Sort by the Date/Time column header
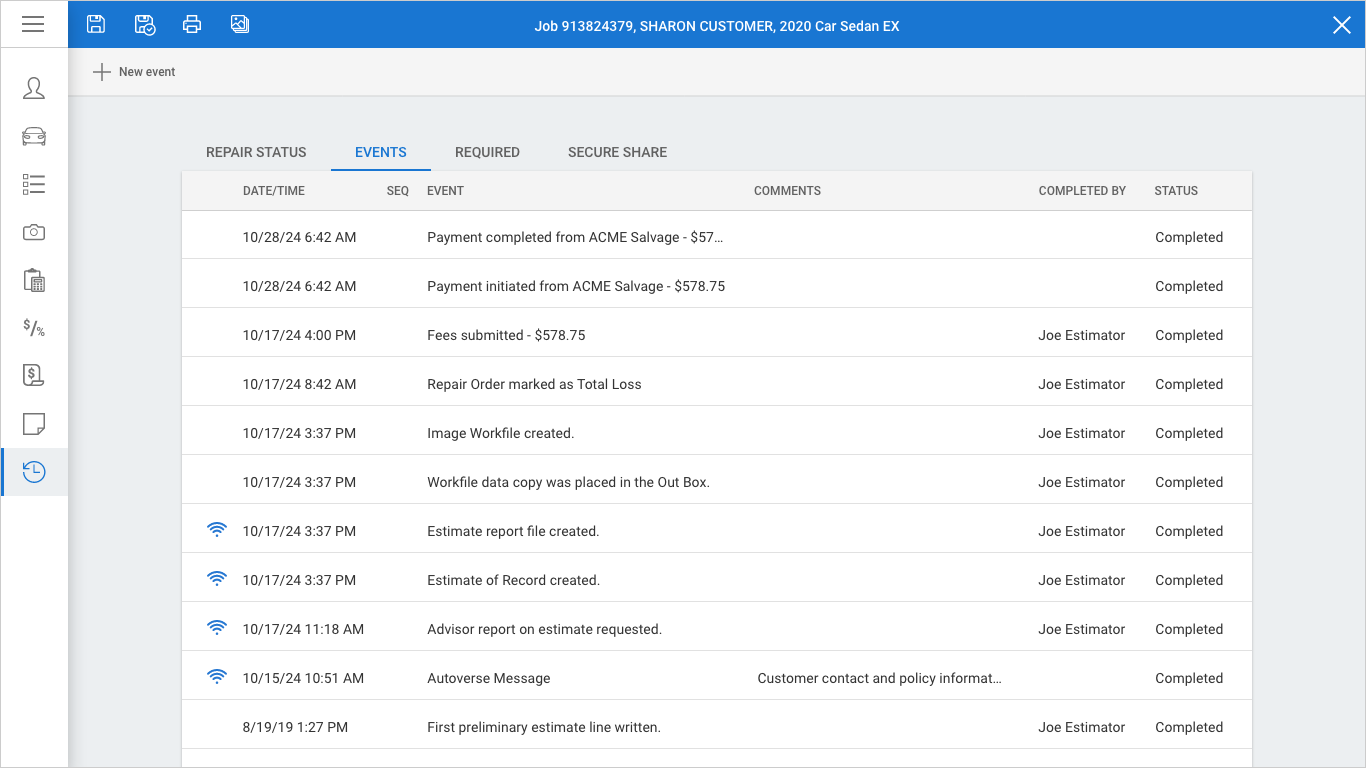This screenshot has height=768, width=1366. [x=274, y=191]
